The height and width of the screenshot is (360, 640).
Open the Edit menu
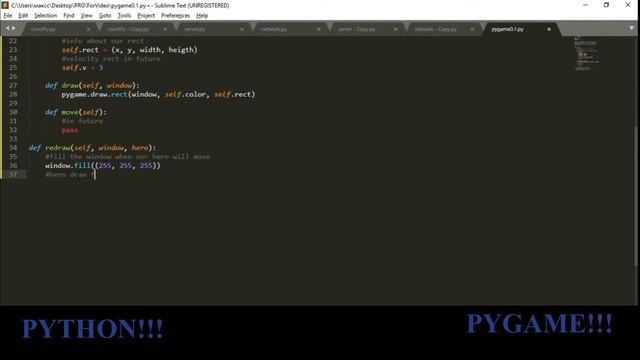(x=23, y=16)
